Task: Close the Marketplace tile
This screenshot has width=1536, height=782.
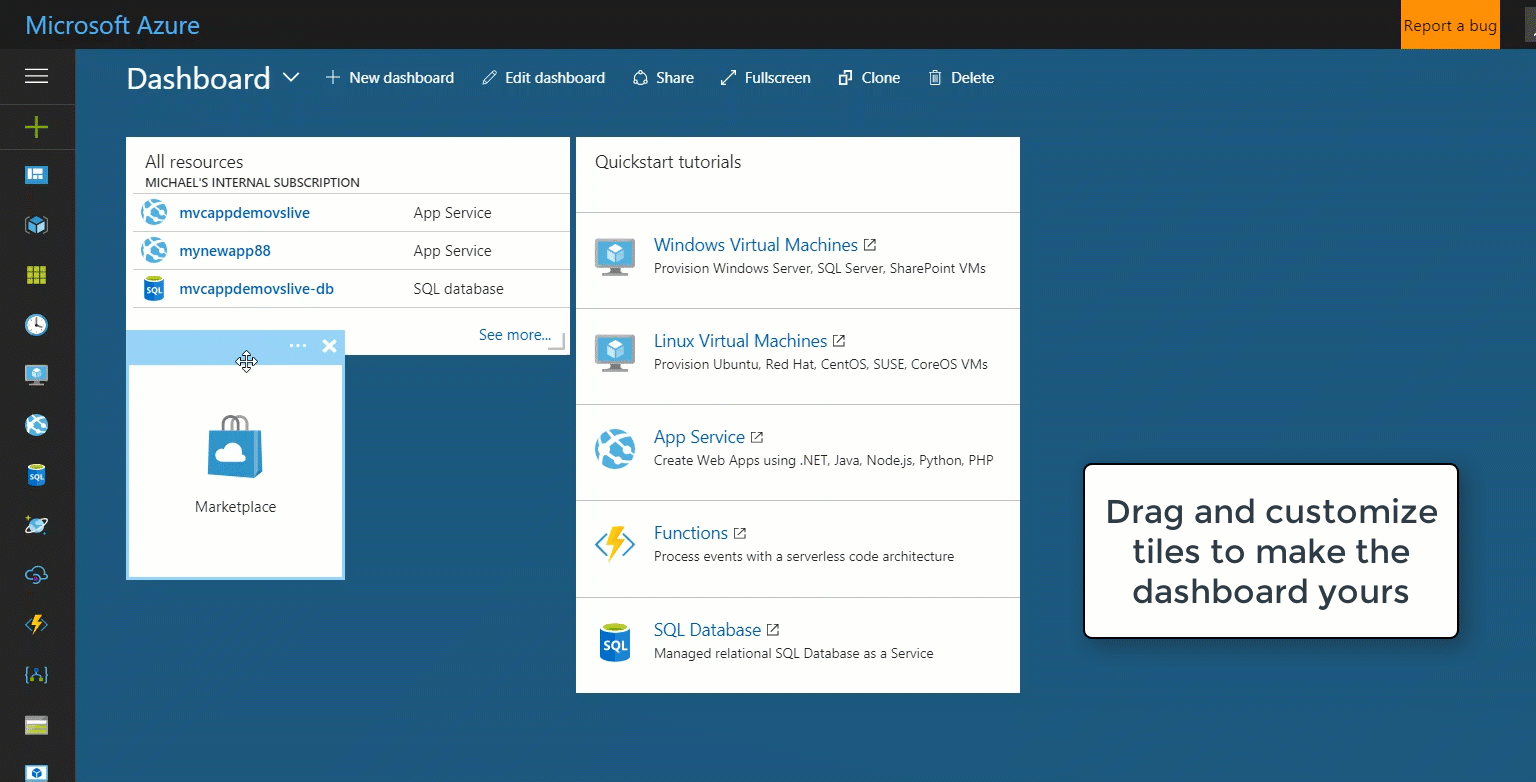Action: [329, 346]
